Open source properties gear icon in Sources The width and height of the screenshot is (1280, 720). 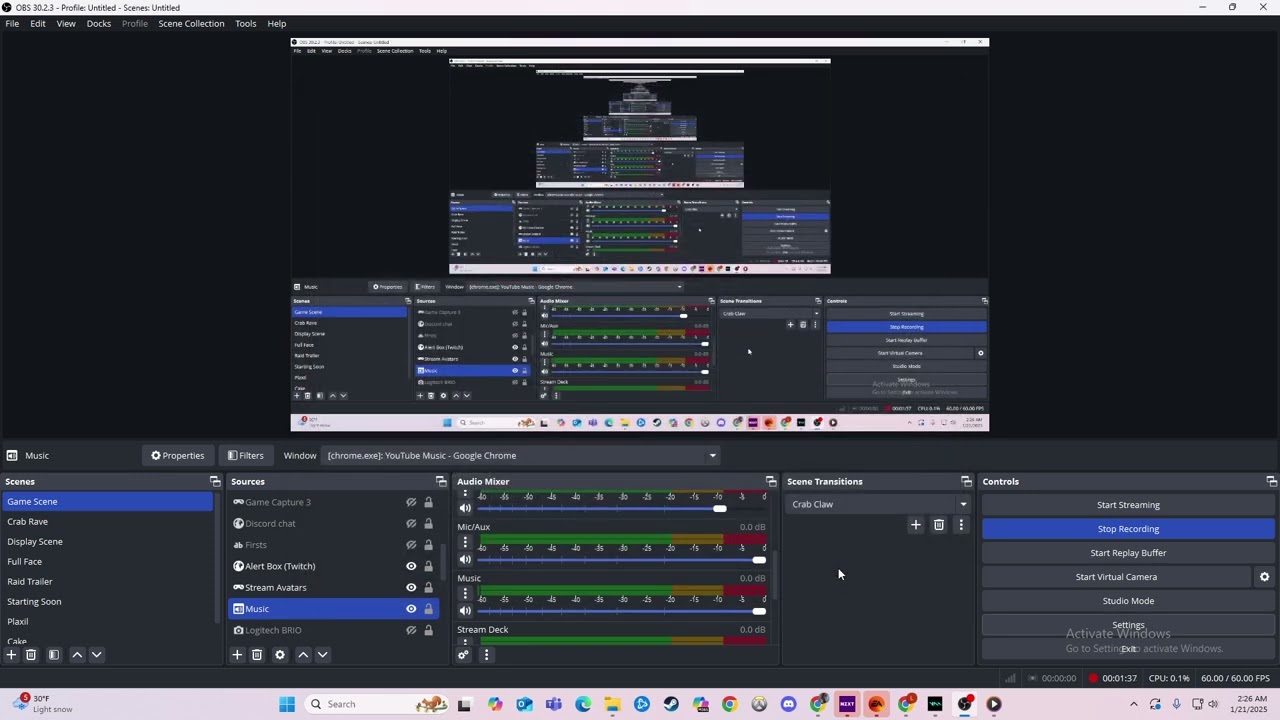click(x=280, y=655)
